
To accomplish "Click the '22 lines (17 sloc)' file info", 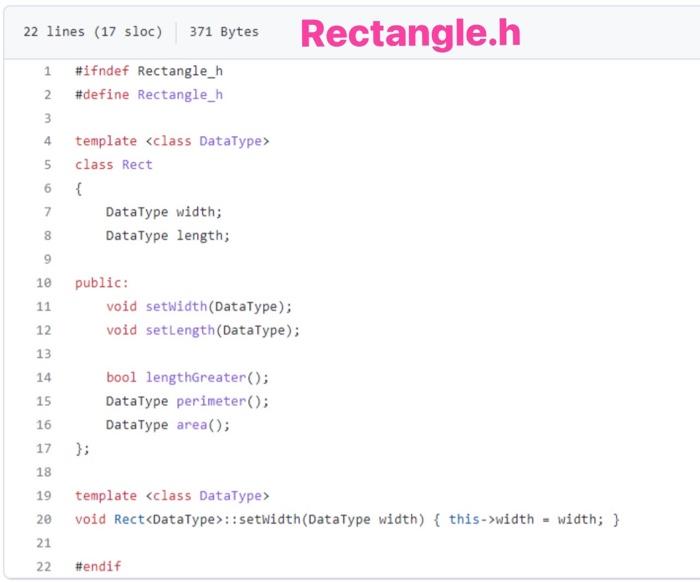I will 93,32.
